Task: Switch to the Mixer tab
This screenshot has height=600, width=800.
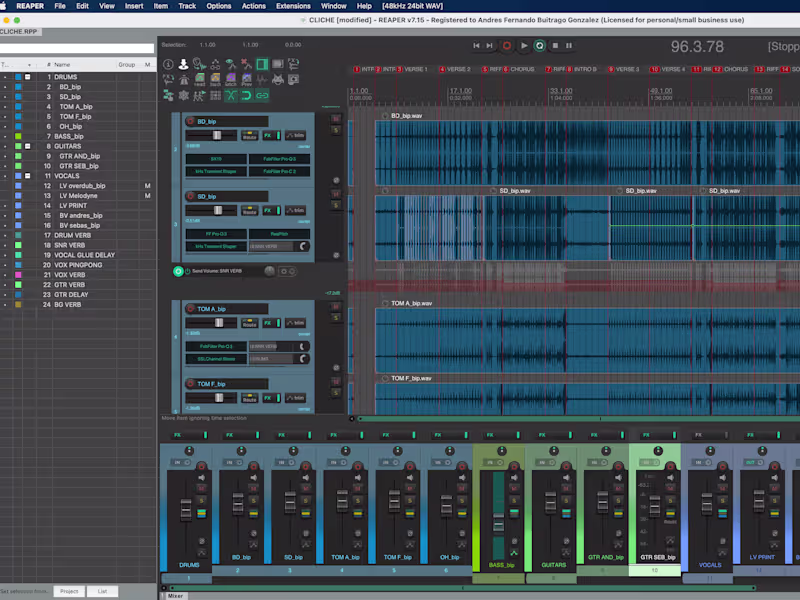Action: coord(175,595)
